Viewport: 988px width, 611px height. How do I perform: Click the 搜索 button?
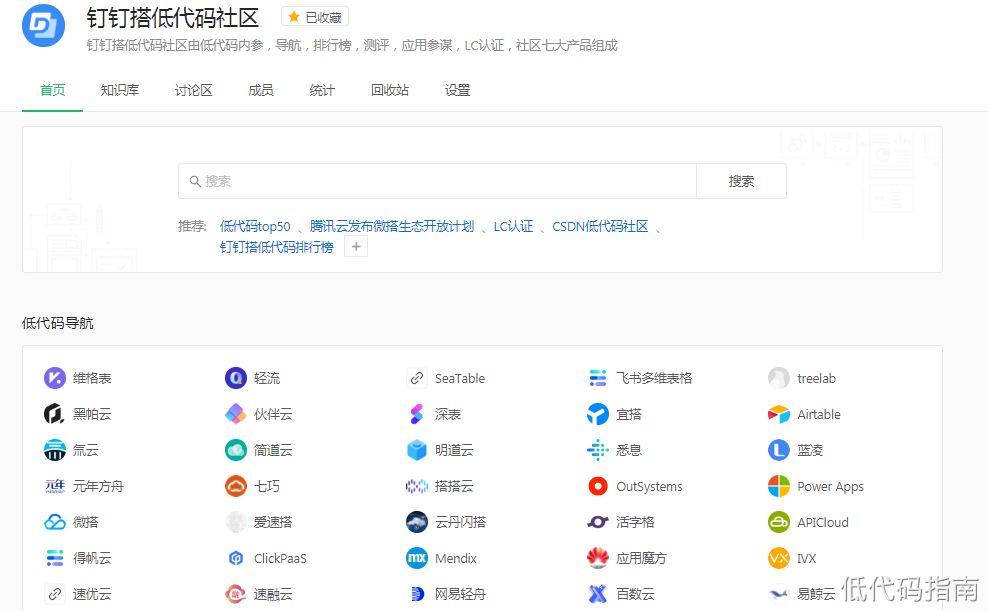741,181
